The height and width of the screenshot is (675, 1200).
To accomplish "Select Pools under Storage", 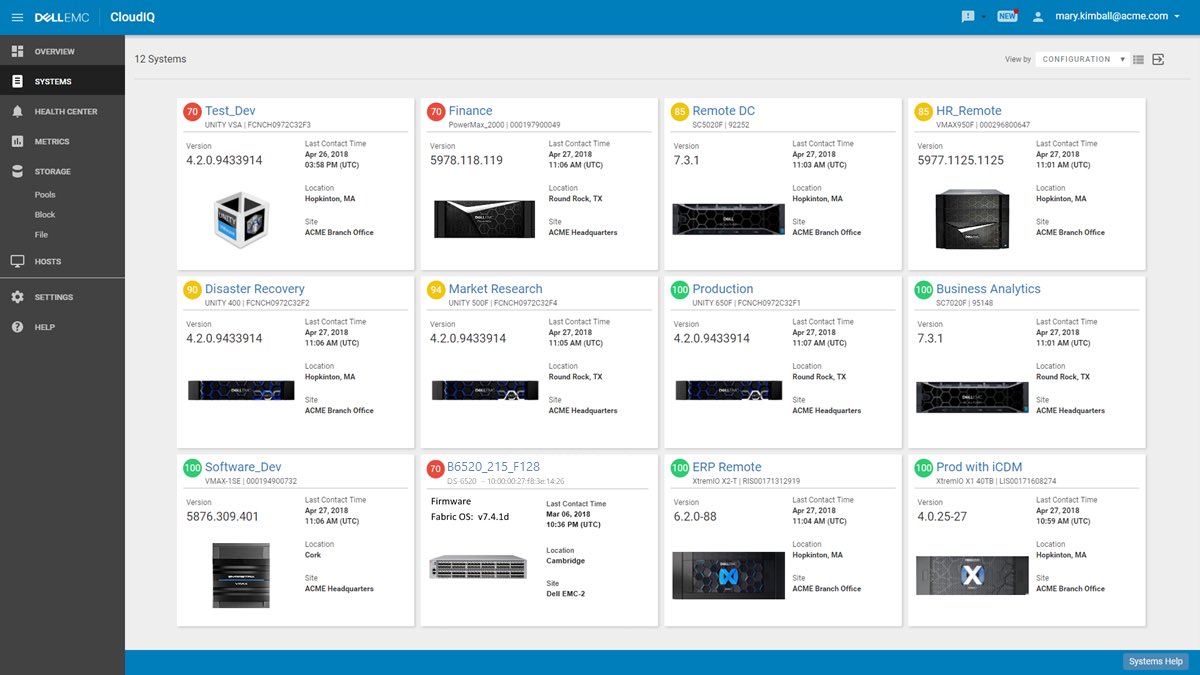I will coord(45,195).
